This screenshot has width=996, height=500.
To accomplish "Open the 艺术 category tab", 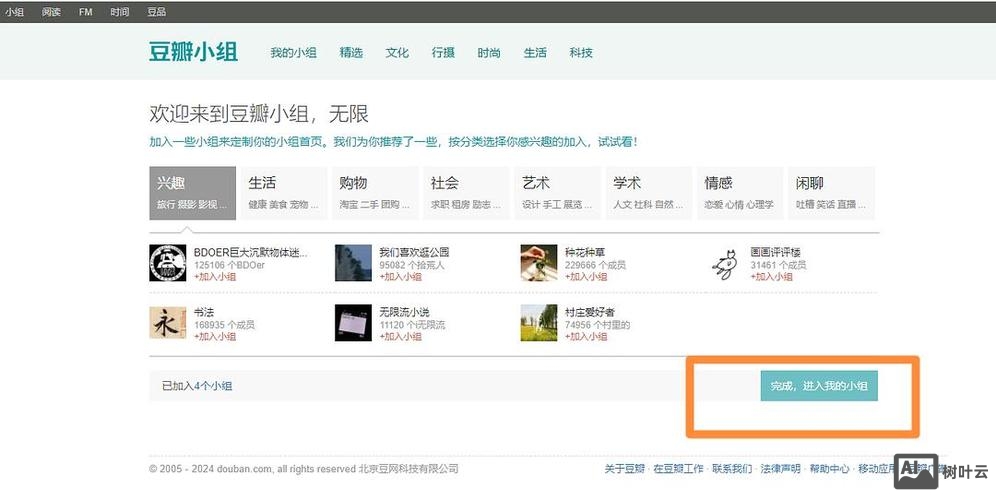I will point(557,193).
